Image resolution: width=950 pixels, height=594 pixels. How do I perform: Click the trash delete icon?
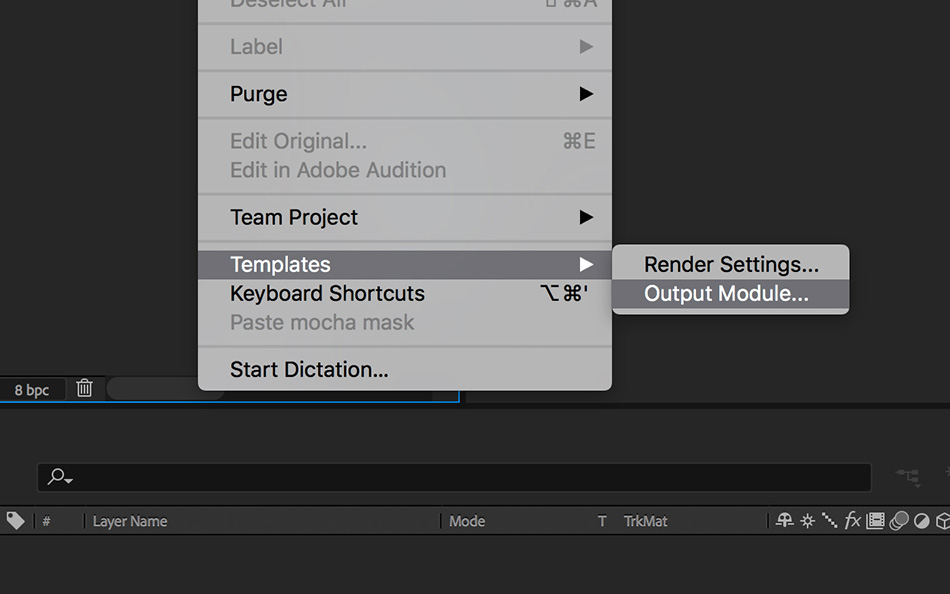point(85,388)
